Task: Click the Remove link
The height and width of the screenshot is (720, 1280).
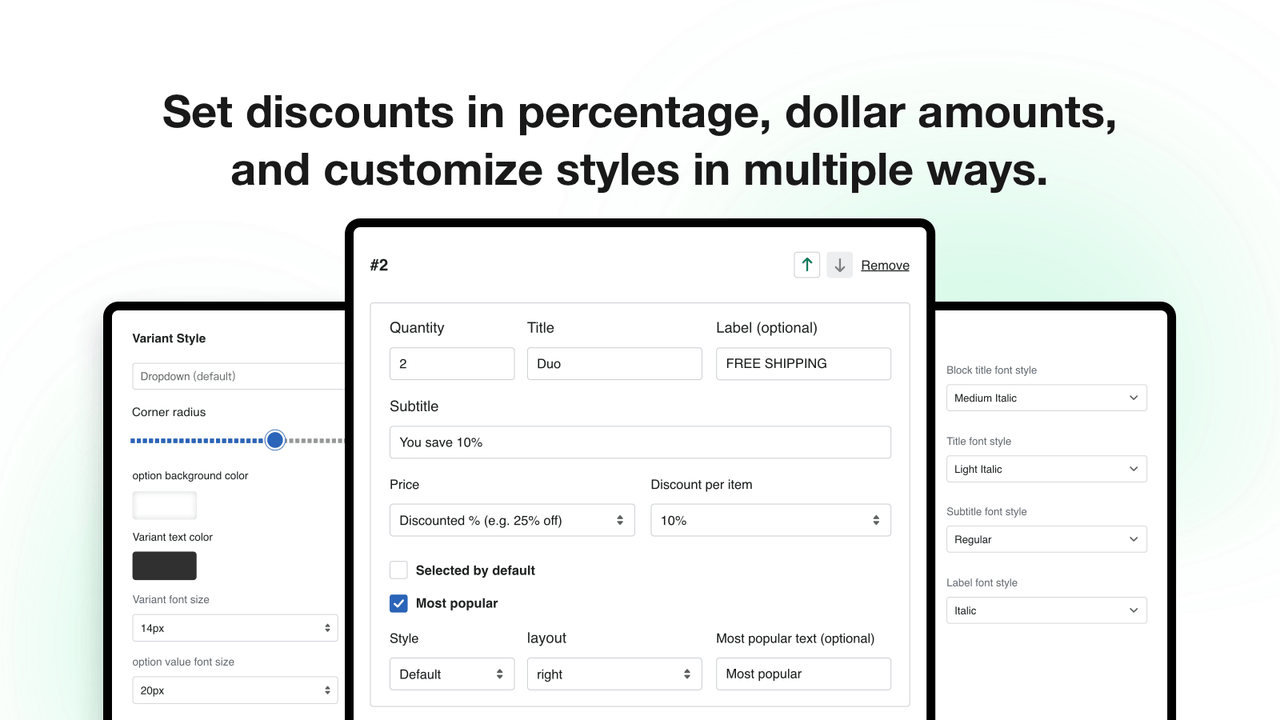Action: pos(884,264)
